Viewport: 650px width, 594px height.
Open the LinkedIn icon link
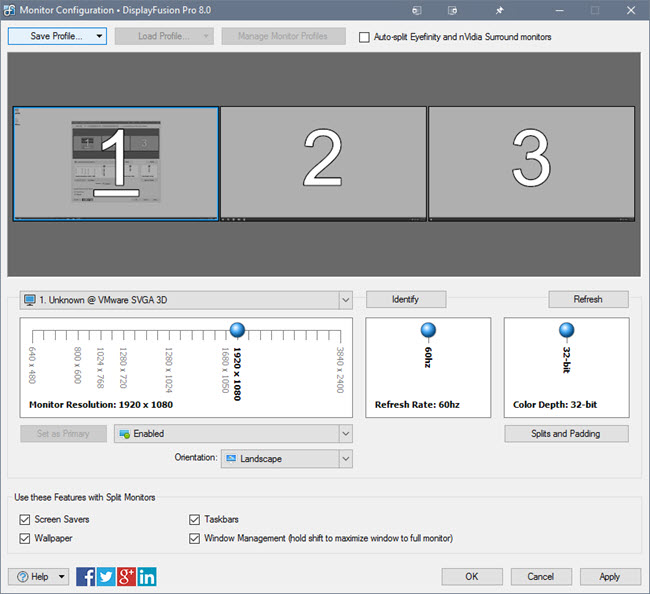(x=147, y=577)
